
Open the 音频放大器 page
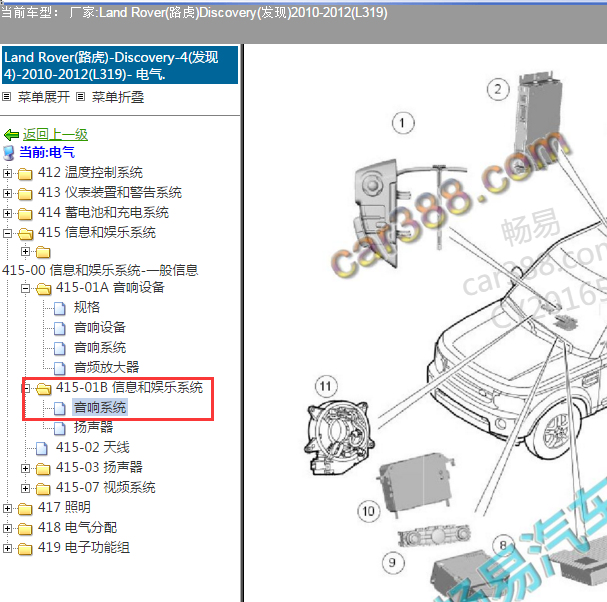106,367
